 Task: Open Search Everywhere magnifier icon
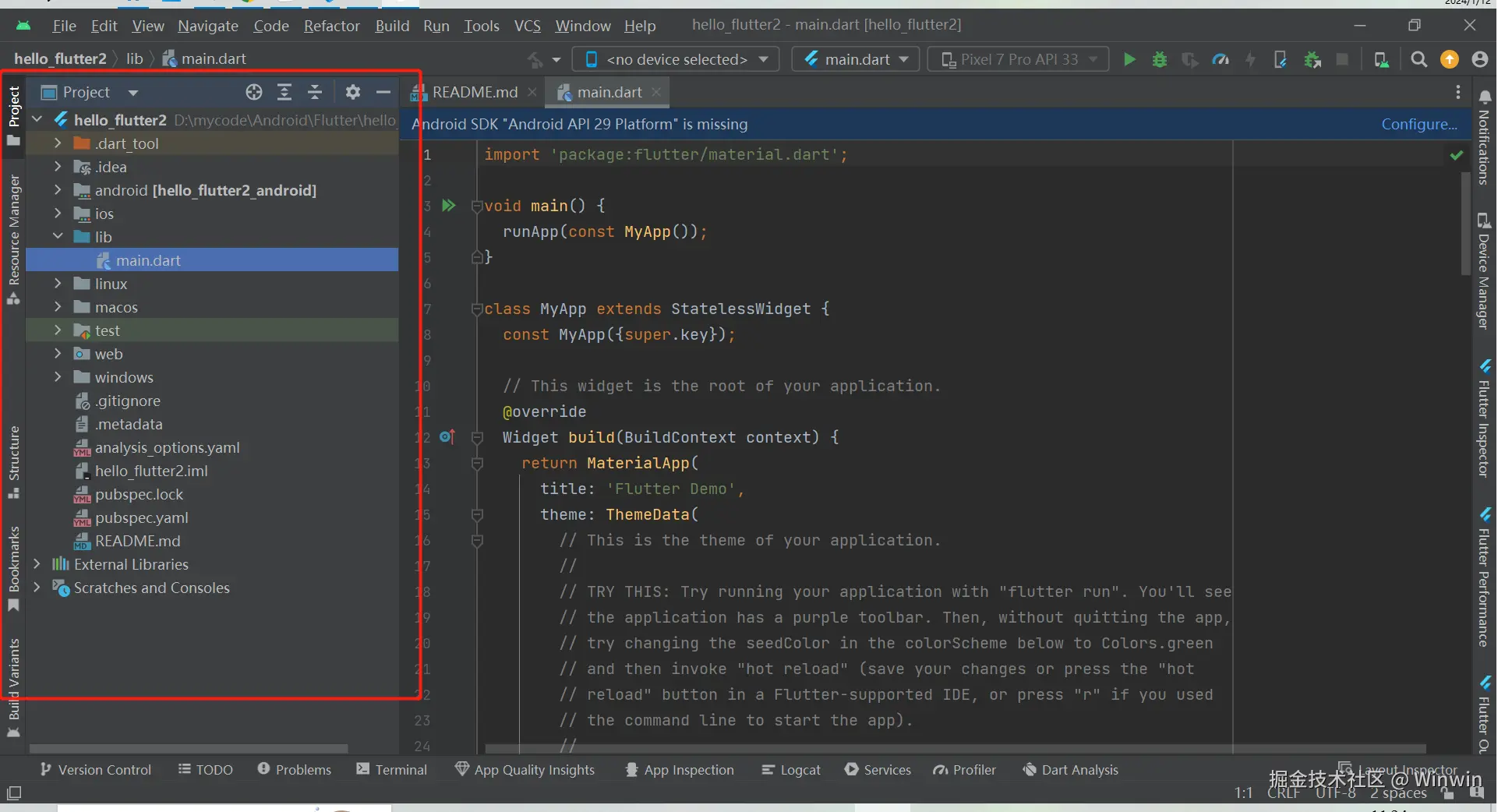point(1418,59)
